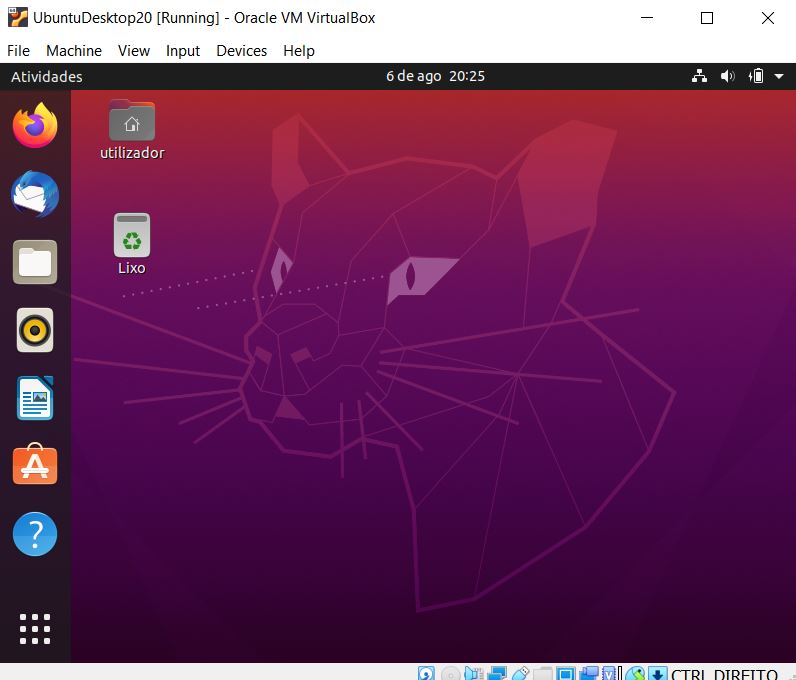The image size is (796, 680).
Task: Click the shared folders status icon
Action: pyautogui.click(x=543, y=673)
